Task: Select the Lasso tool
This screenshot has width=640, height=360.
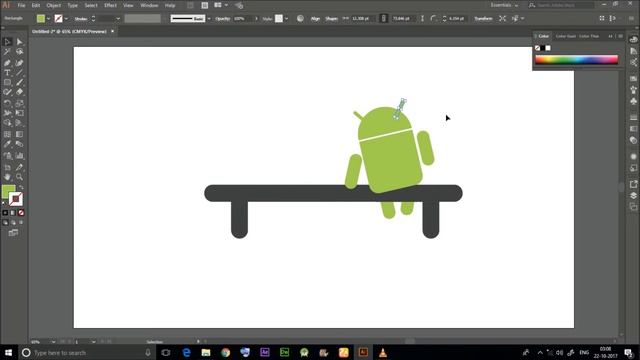Action: 20,52
